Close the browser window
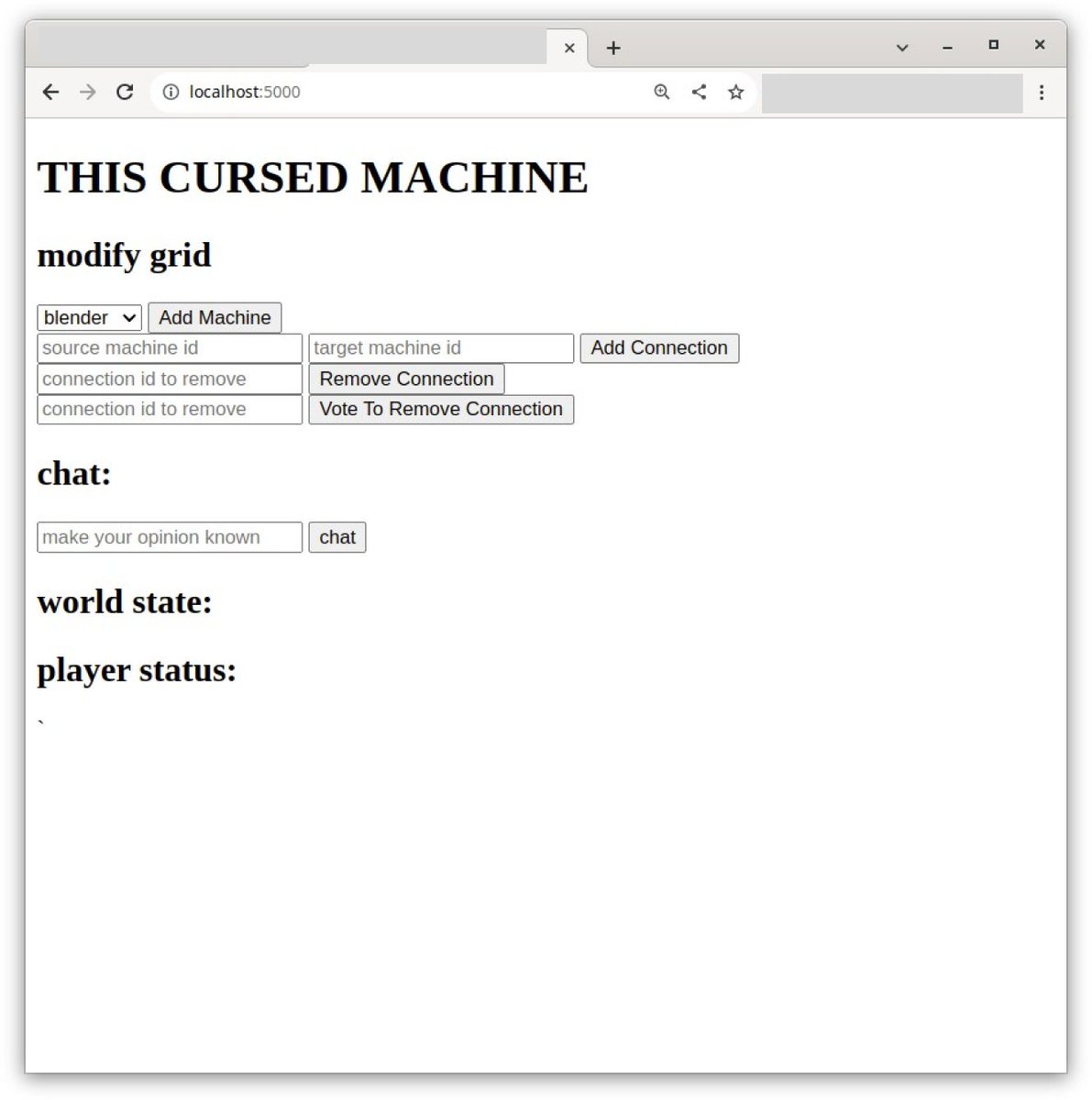 tap(1040, 45)
